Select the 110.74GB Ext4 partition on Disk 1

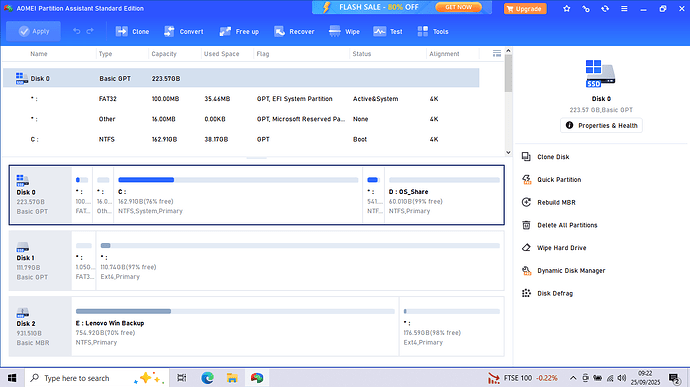[300, 261]
